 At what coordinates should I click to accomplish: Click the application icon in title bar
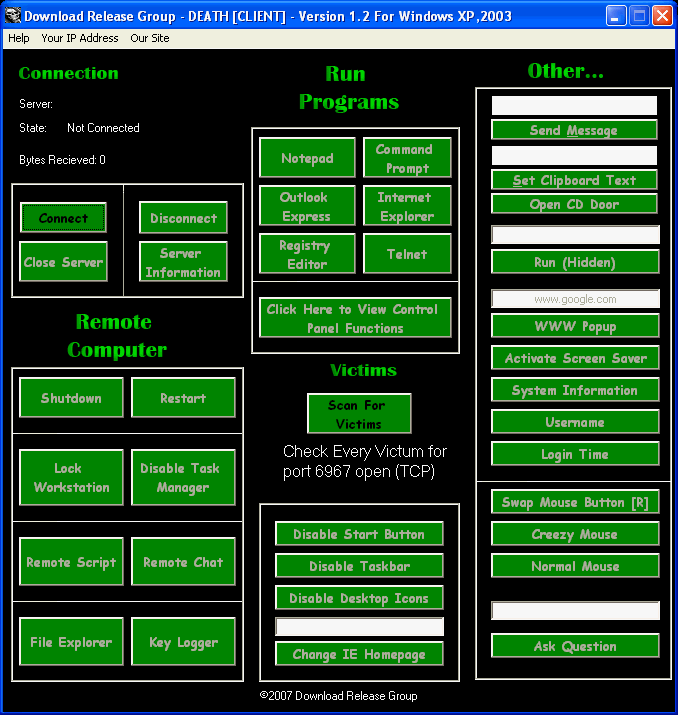[x=12, y=16]
